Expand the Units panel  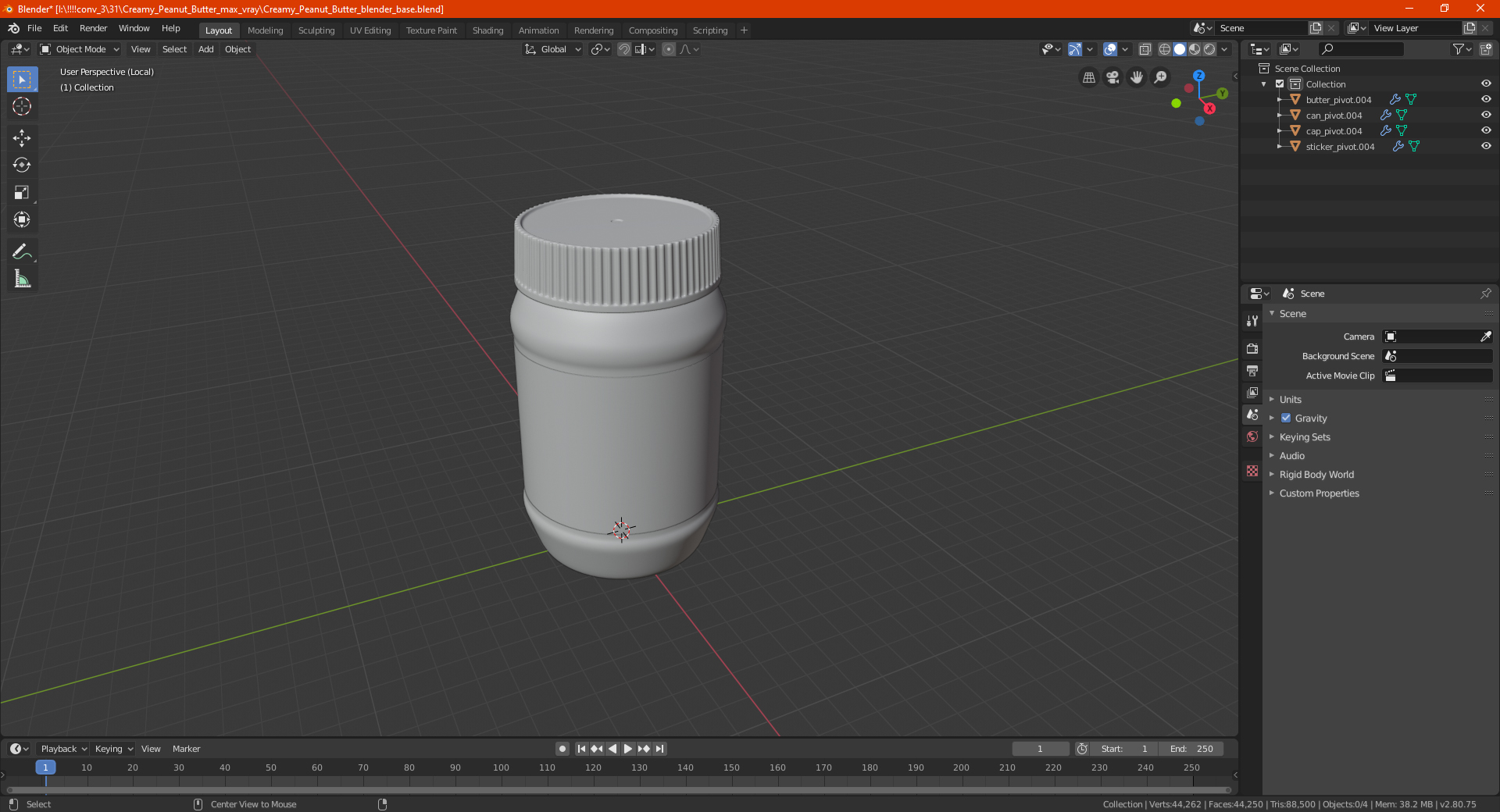click(x=1290, y=399)
